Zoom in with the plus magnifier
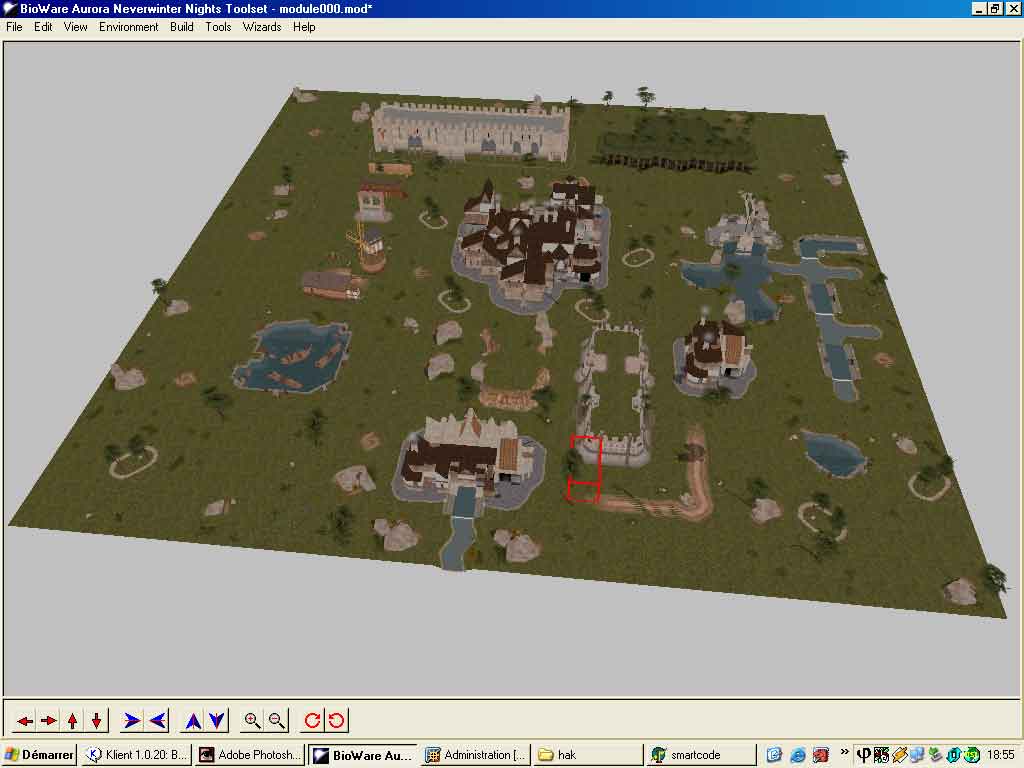1024x768 pixels. coord(252,721)
